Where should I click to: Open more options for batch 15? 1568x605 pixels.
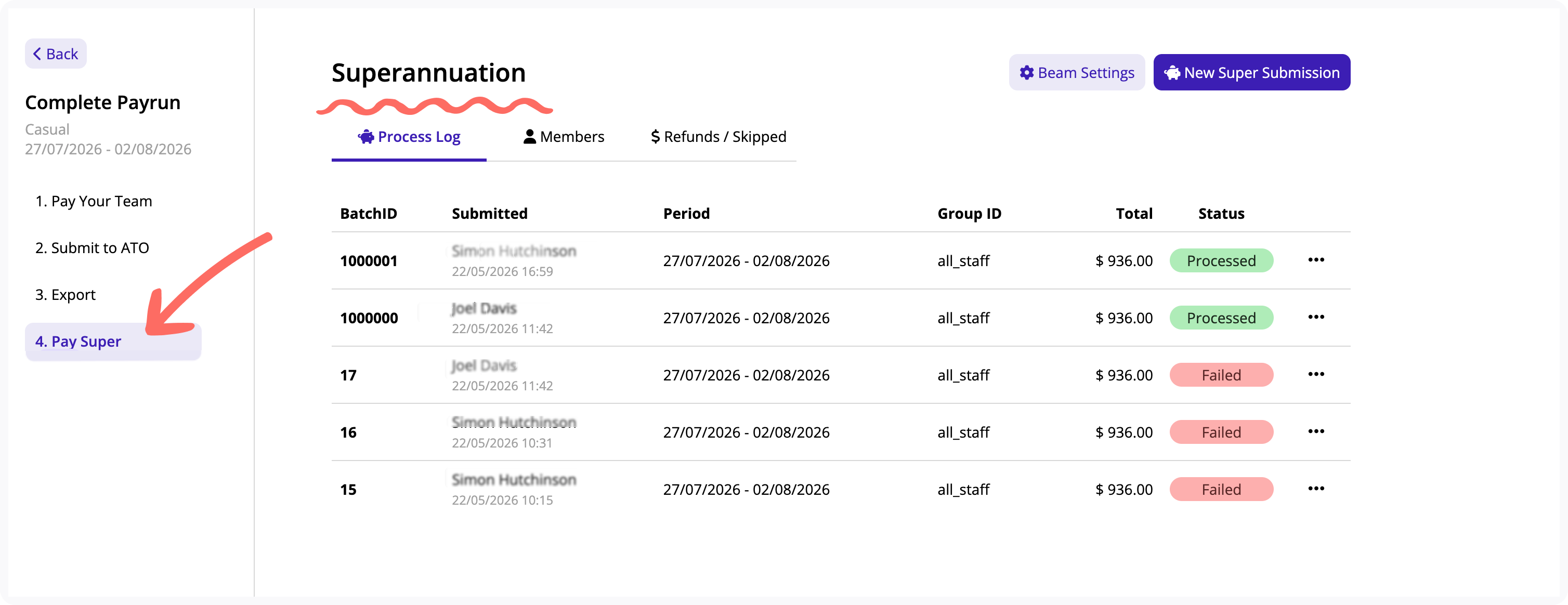(x=1316, y=490)
